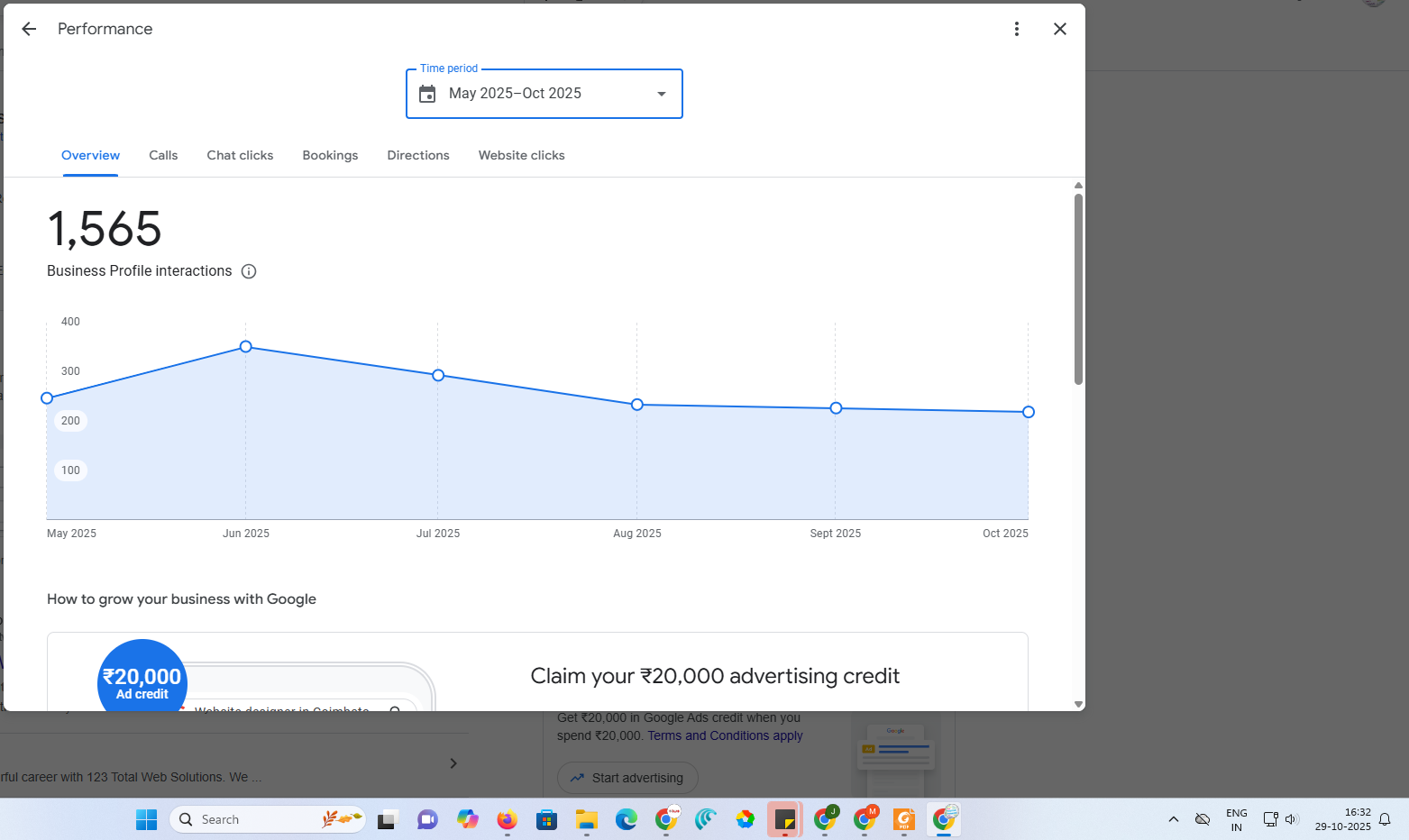1409x840 pixels.
Task: Open the Website clicks tab
Action: pos(521,155)
